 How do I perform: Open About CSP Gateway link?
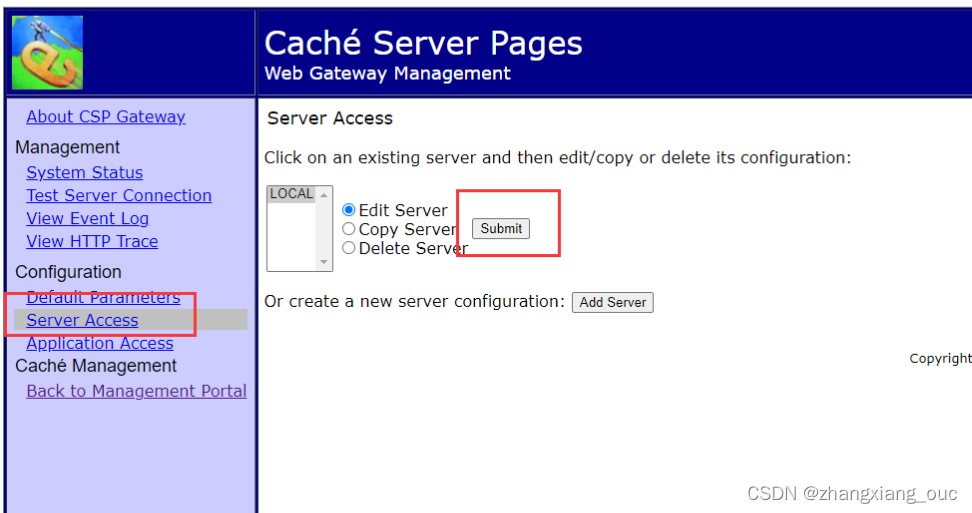105,116
